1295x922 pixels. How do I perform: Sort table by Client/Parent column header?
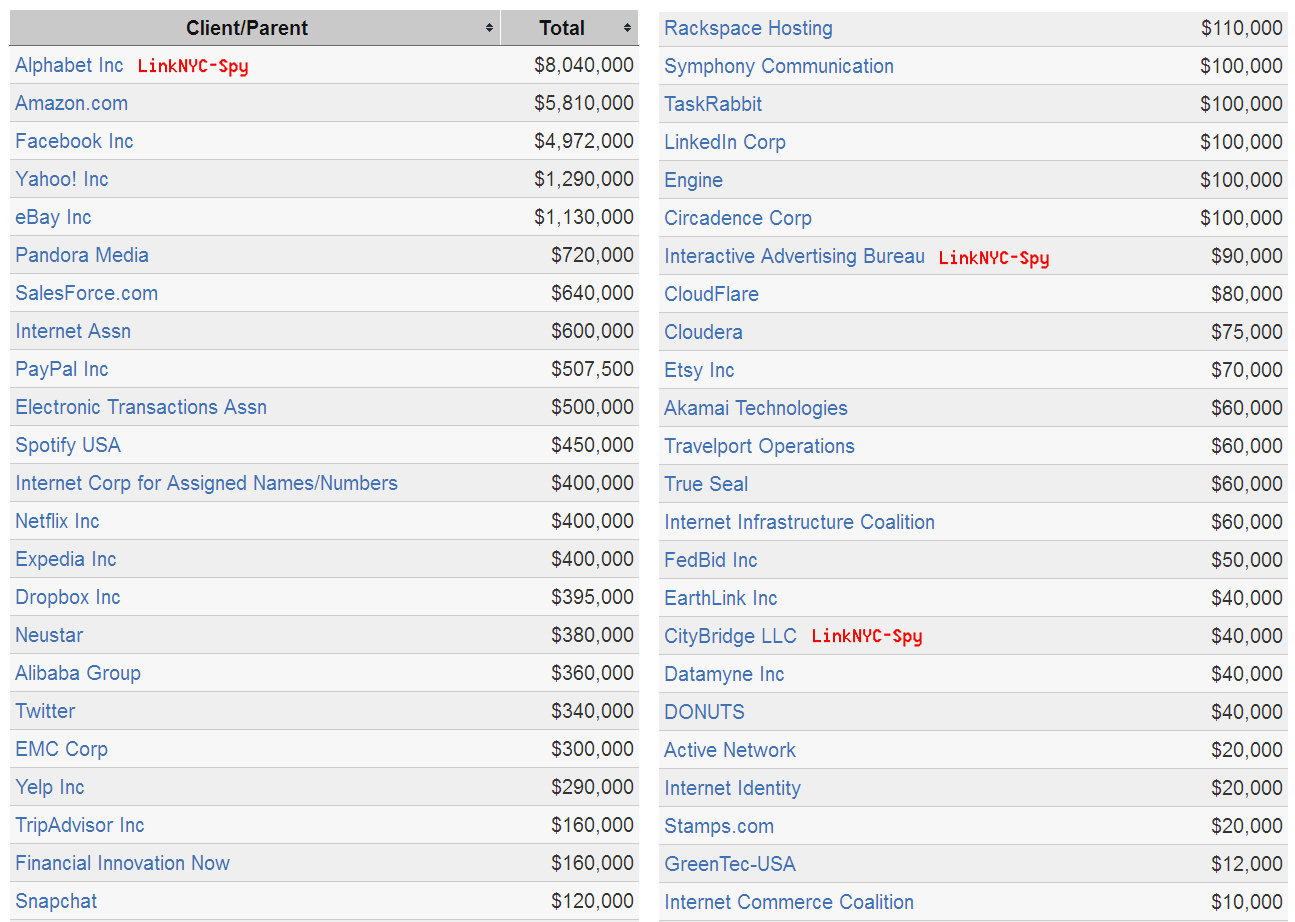pyautogui.click(x=247, y=28)
